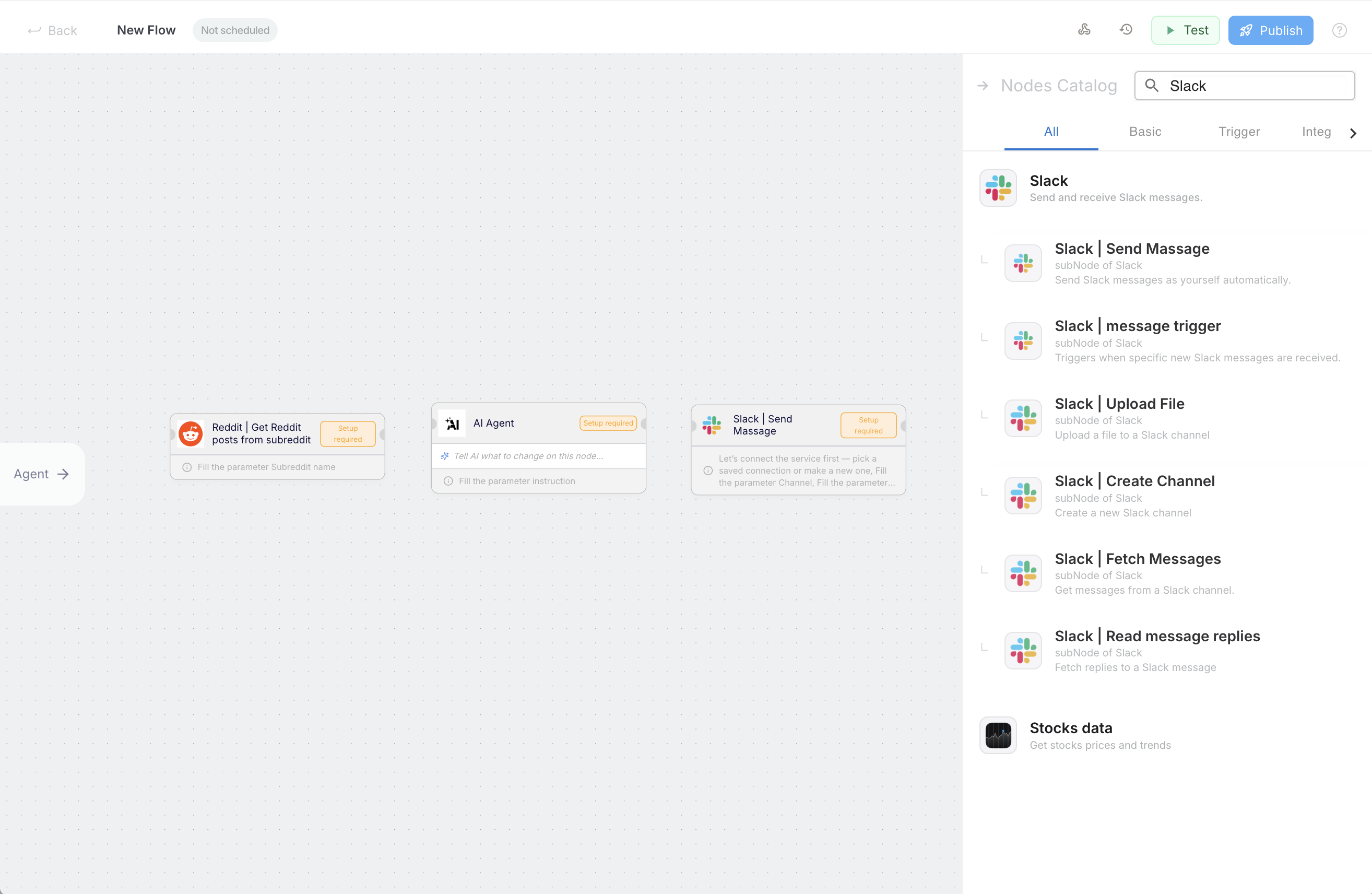Click the AI Agent node icon
Screen dimensions: 1372x894
point(452,424)
